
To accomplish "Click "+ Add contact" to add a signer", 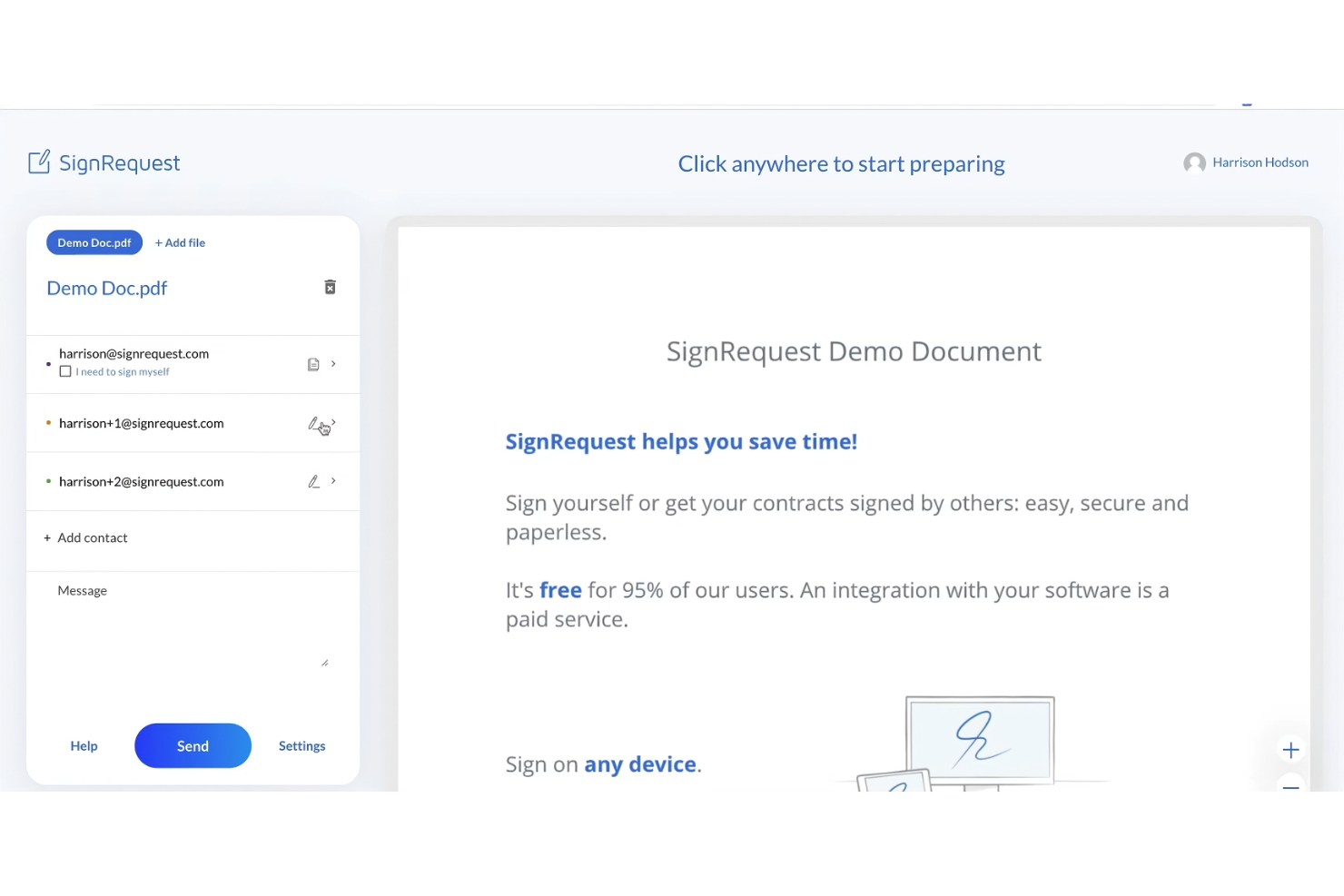I will [85, 537].
